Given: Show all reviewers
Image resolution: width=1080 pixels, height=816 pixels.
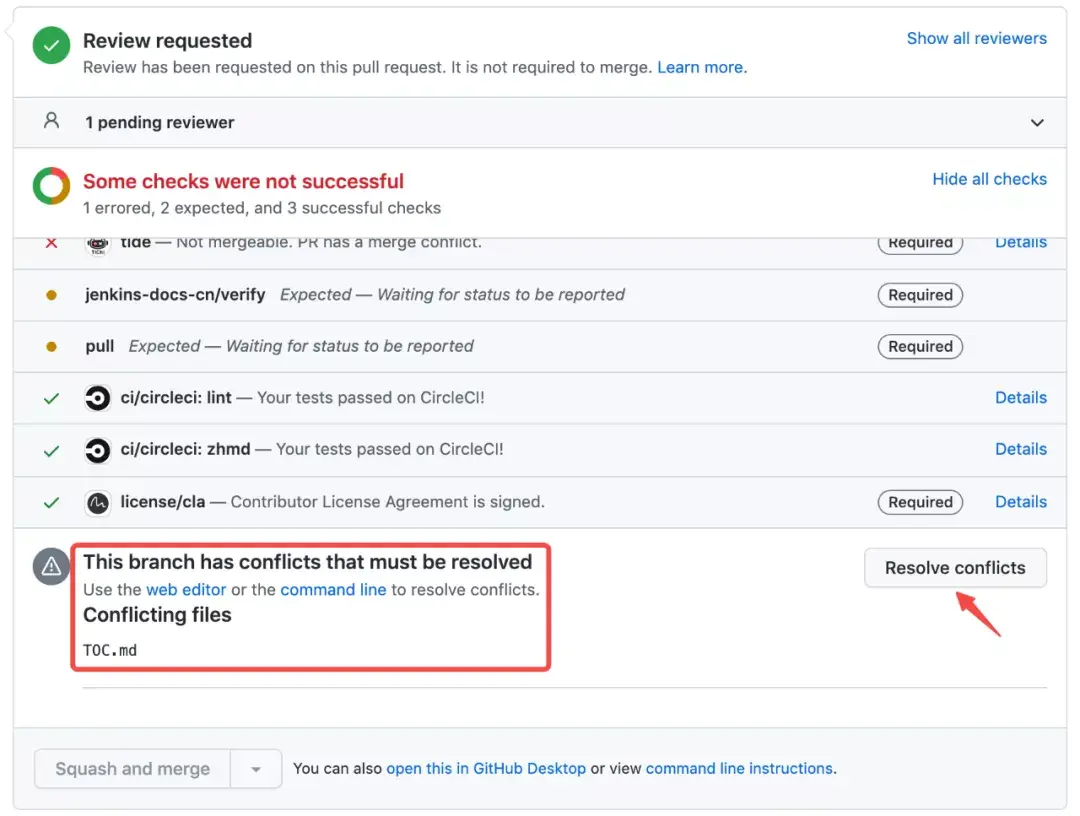Looking at the screenshot, I should tap(976, 38).
